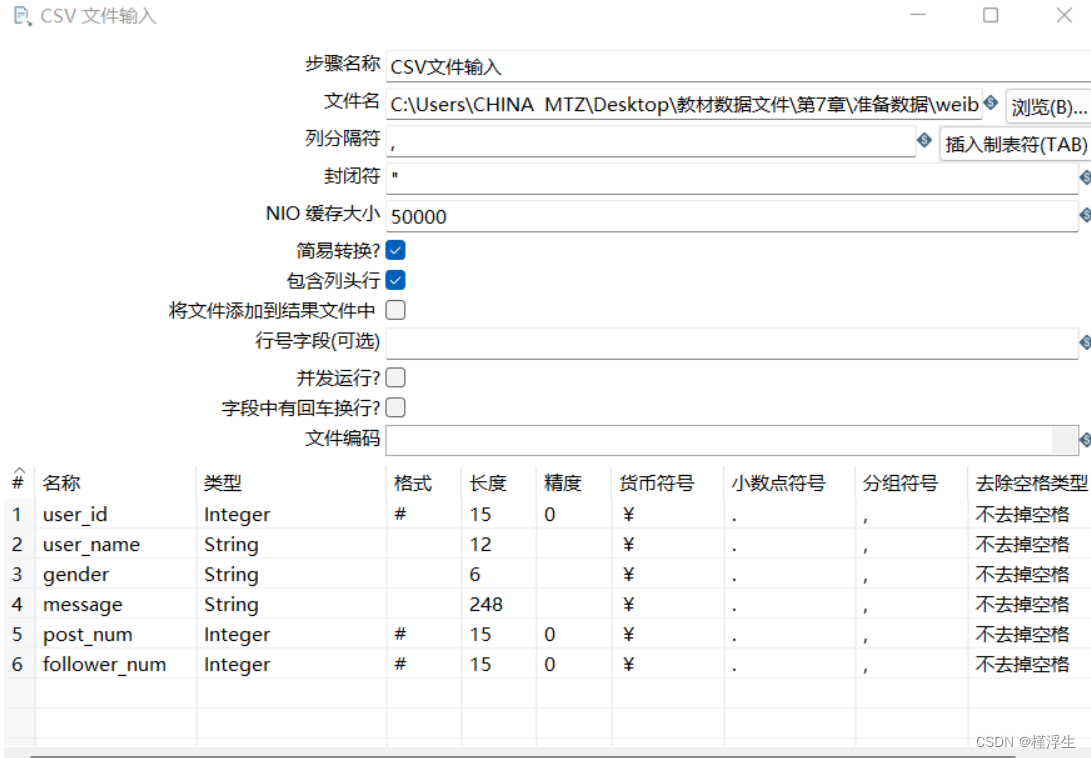Image resolution: width=1091 pixels, height=758 pixels.
Task: Check the 字段中有回车换行? option
Action: 395,407
